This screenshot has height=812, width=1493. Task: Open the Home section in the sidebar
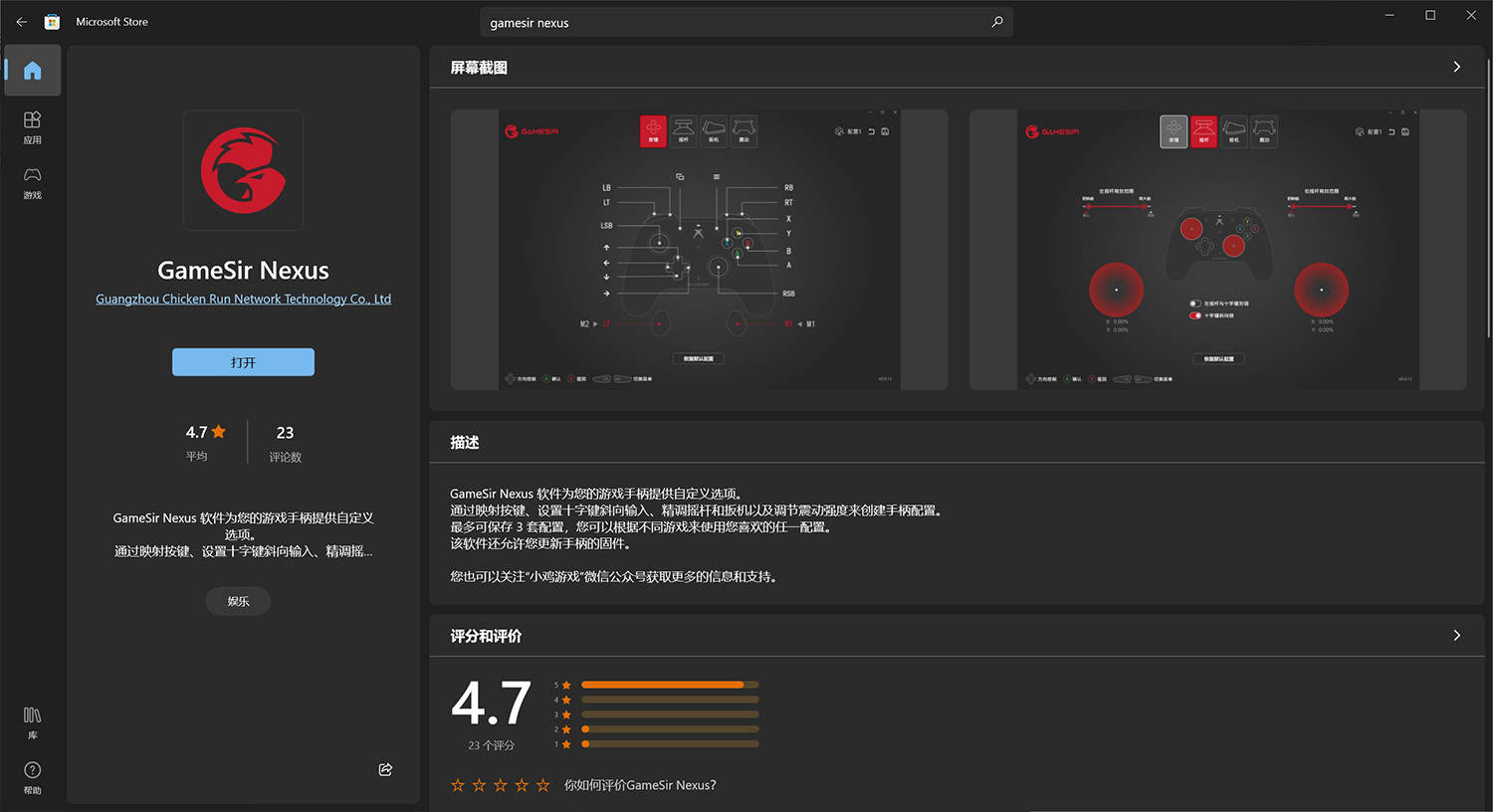coord(32,70)
